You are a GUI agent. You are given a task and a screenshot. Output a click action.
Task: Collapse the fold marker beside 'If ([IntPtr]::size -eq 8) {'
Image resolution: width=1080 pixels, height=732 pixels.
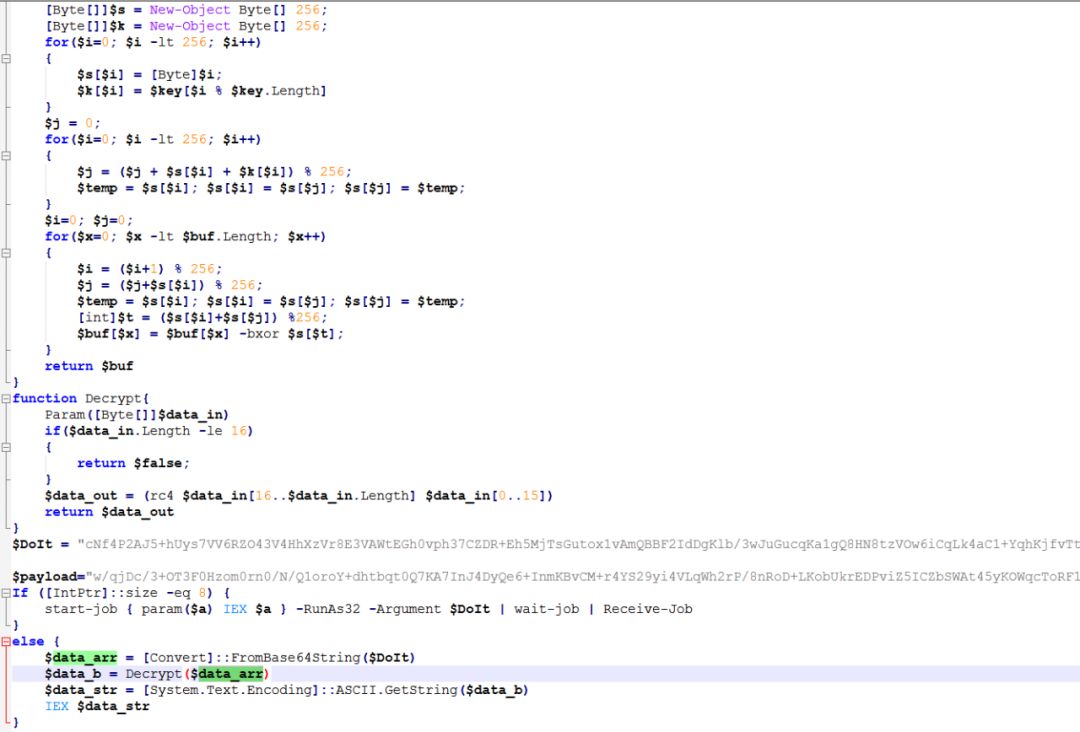6,593
